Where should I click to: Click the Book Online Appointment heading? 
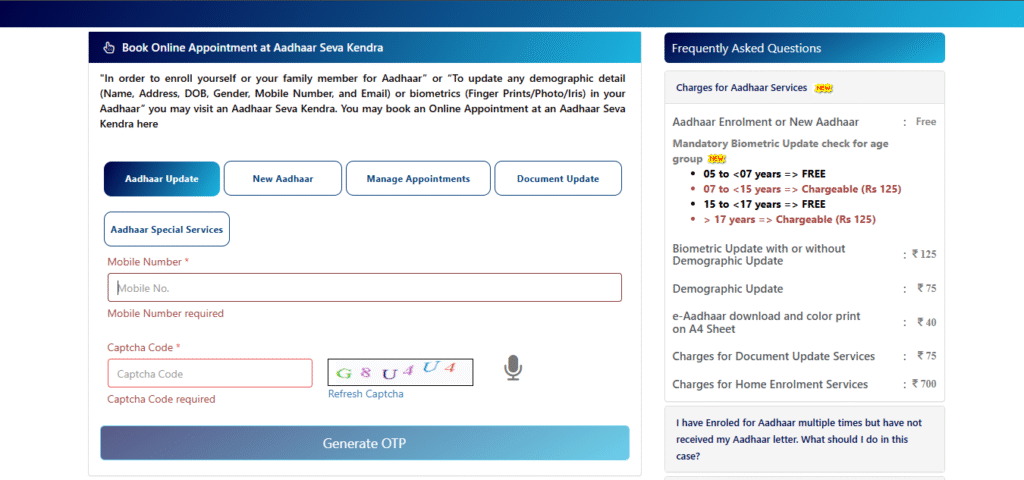point(252,48)
